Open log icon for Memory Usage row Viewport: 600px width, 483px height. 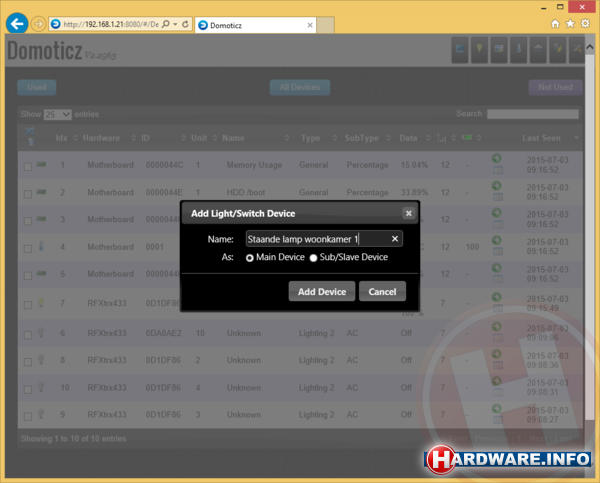(x=498, y=170)
